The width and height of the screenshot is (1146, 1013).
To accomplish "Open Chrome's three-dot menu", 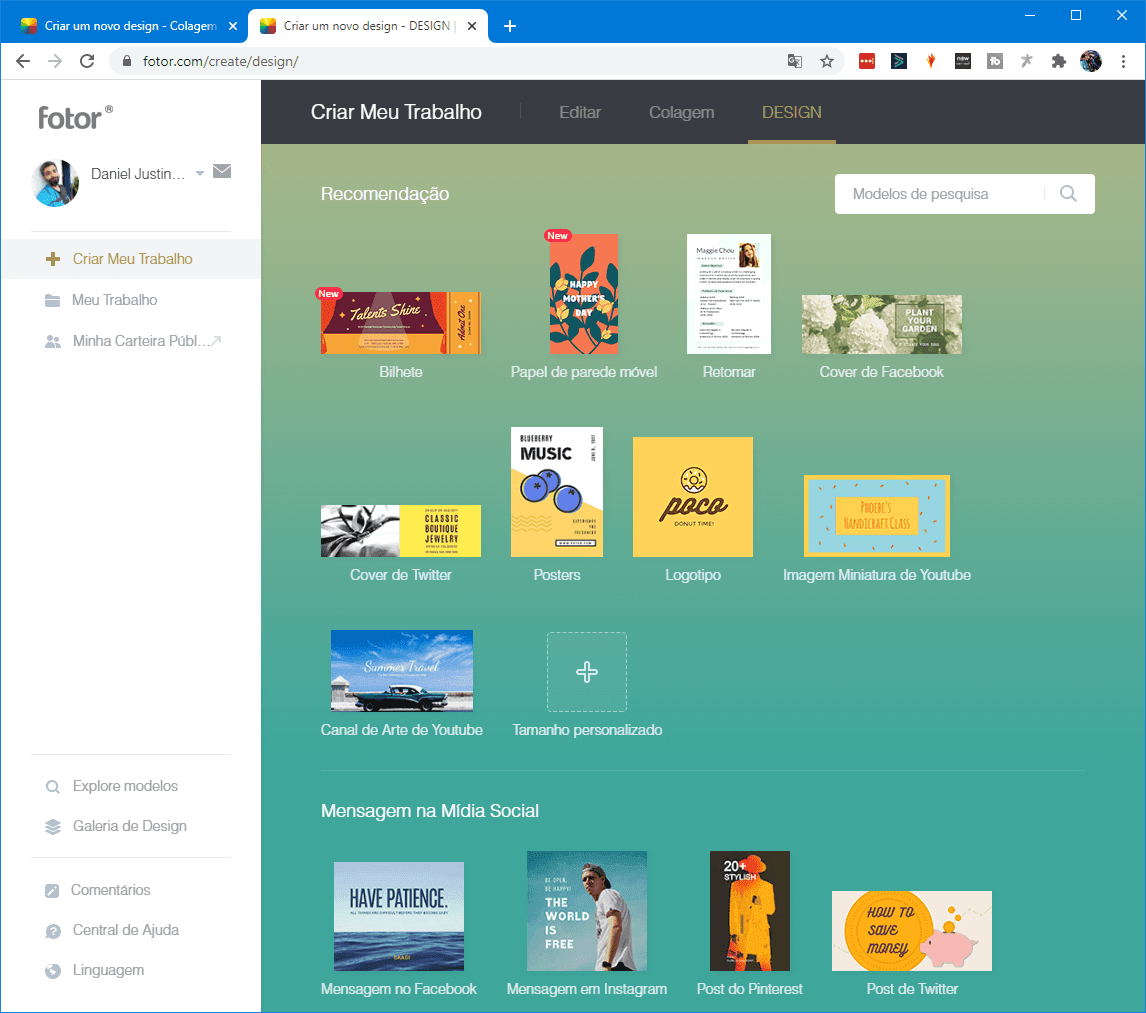I will 1124,61.
